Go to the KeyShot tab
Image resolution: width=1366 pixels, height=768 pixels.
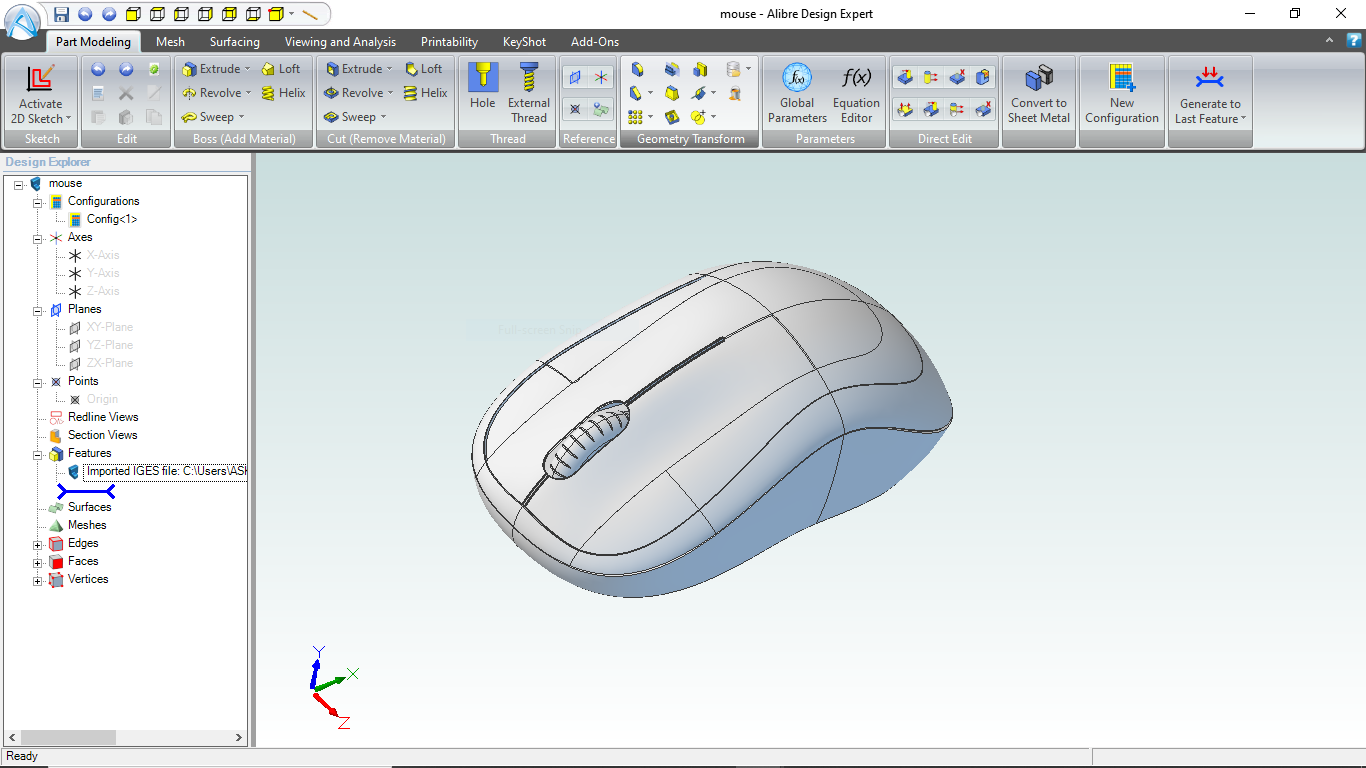(x=525, y=42)
